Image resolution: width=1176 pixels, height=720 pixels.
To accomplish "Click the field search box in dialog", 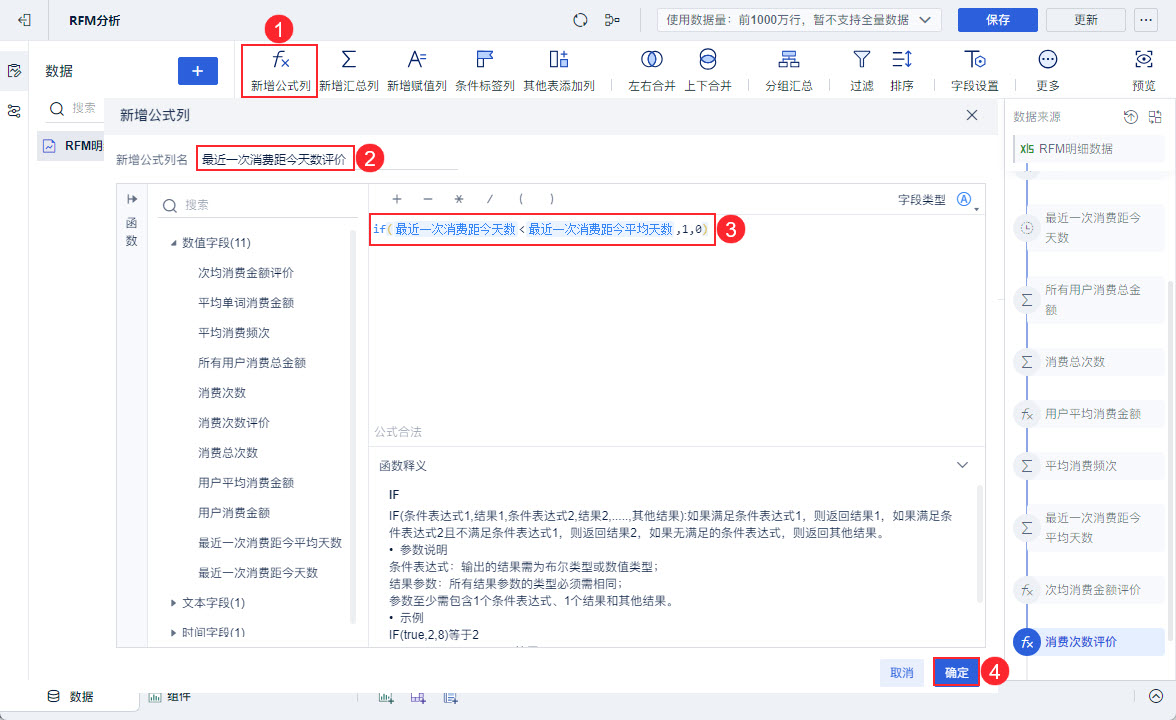I will (x=260, y=205).
